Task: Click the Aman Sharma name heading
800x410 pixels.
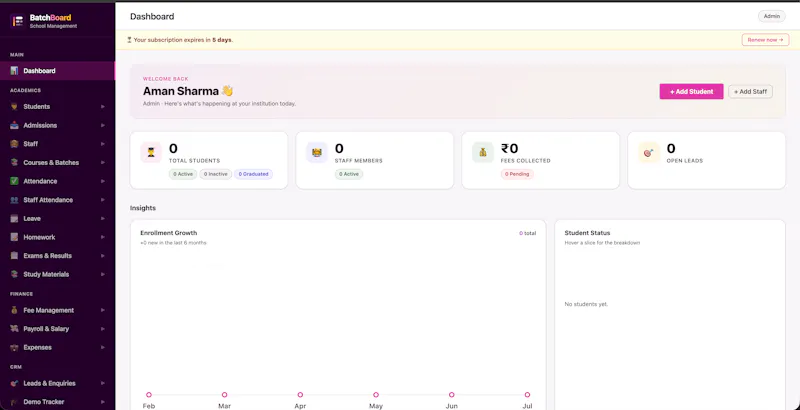Action: [x=181, y=91]
